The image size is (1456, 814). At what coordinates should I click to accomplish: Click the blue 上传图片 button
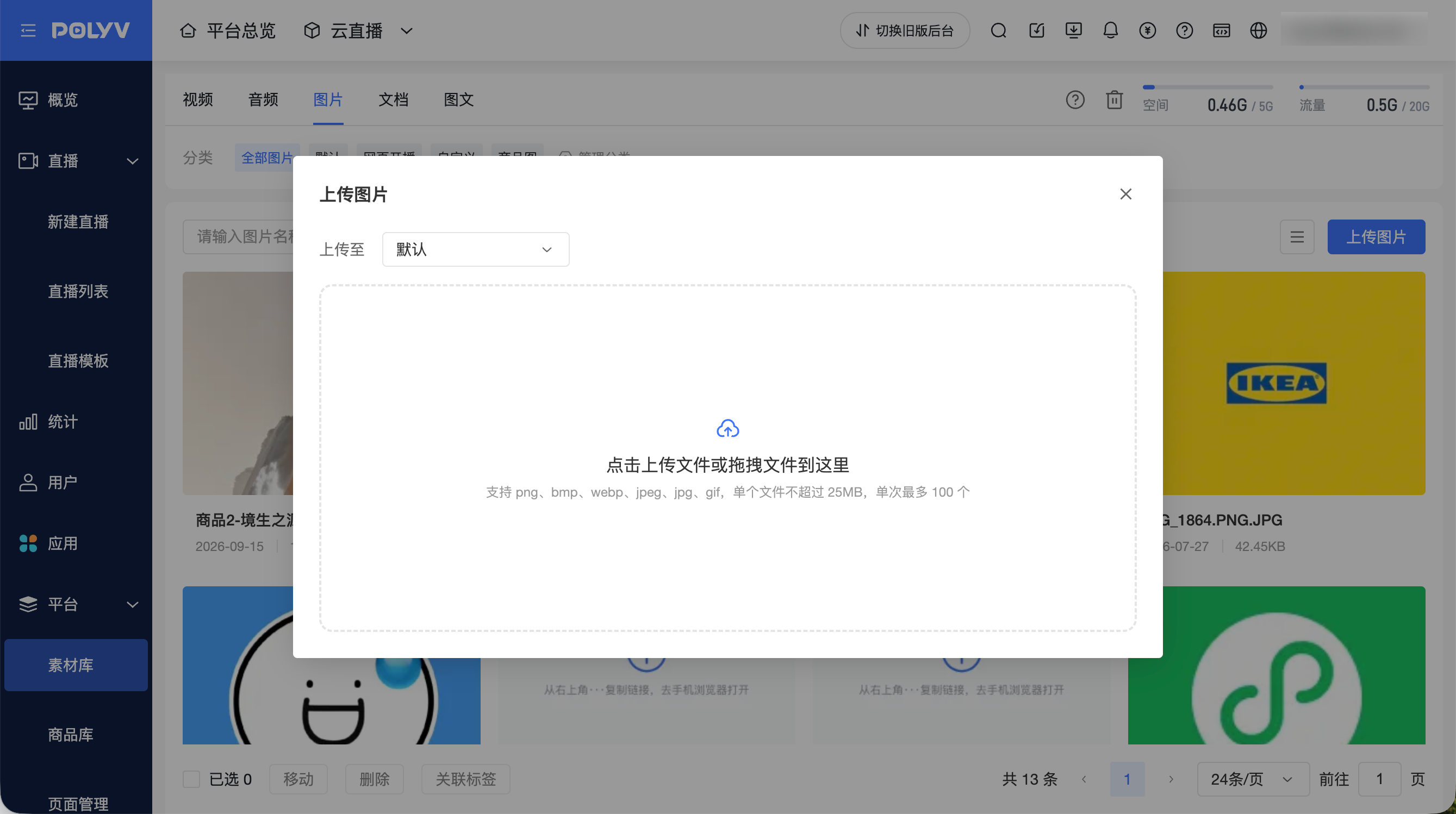(x=1376, y=237)
